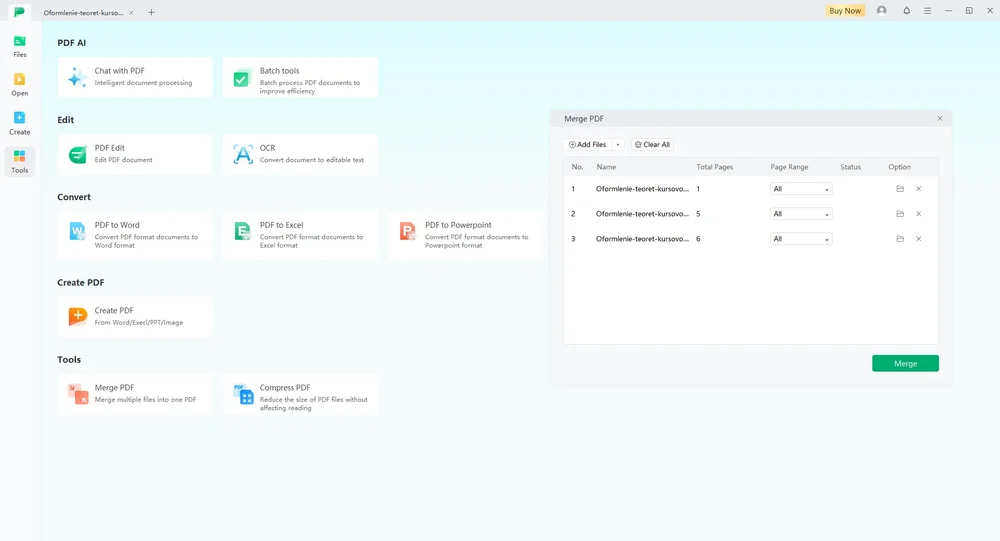Click the green app logo icon
Image resolution: width=1000 pixels, height=541 pixels.
click(x=19, y=11)
